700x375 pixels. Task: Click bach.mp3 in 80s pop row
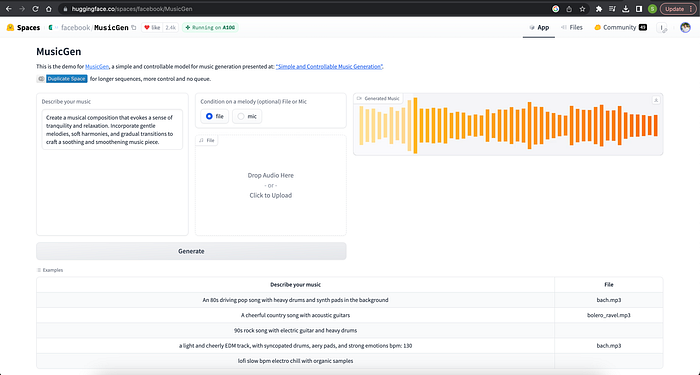pyautogui.click(x=608, y=300)
